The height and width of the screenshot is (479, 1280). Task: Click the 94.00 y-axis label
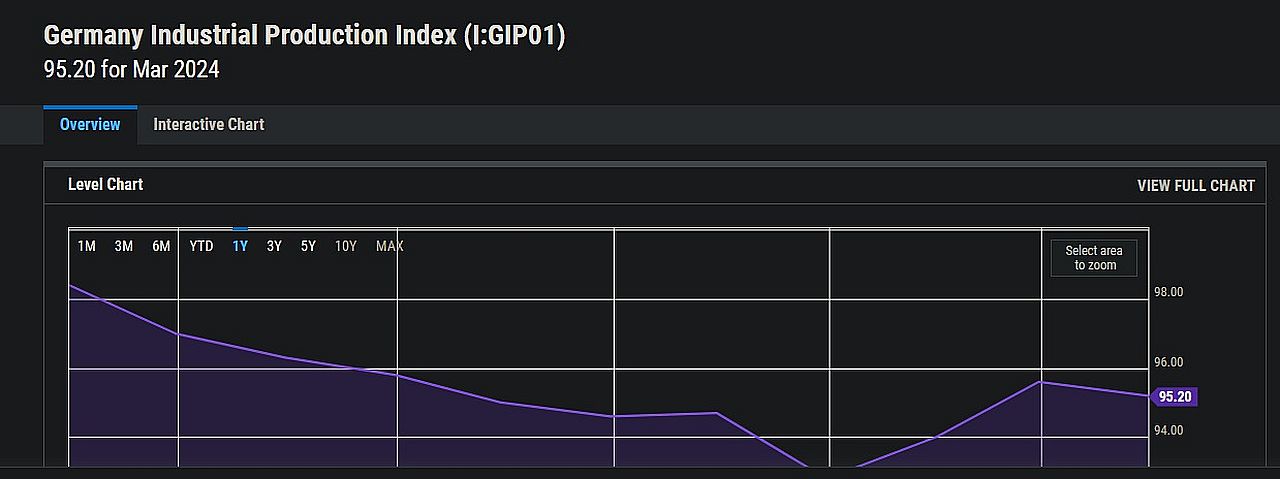(1169, 431)
